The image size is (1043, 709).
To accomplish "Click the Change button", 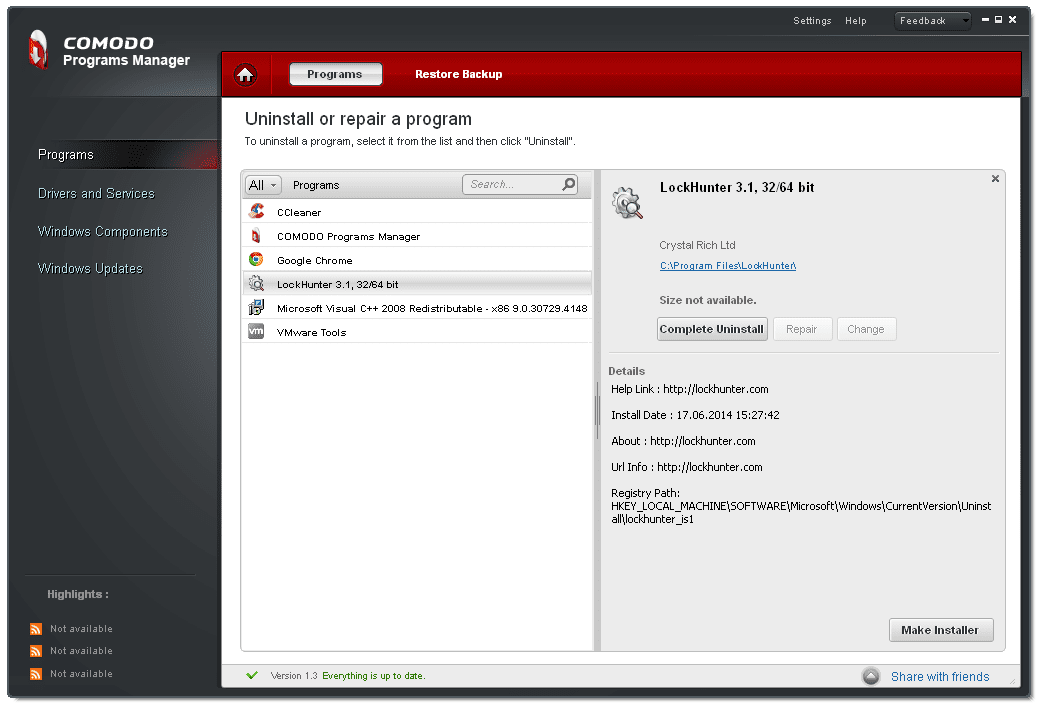I will pyautogui.click(x=865, y=329).
